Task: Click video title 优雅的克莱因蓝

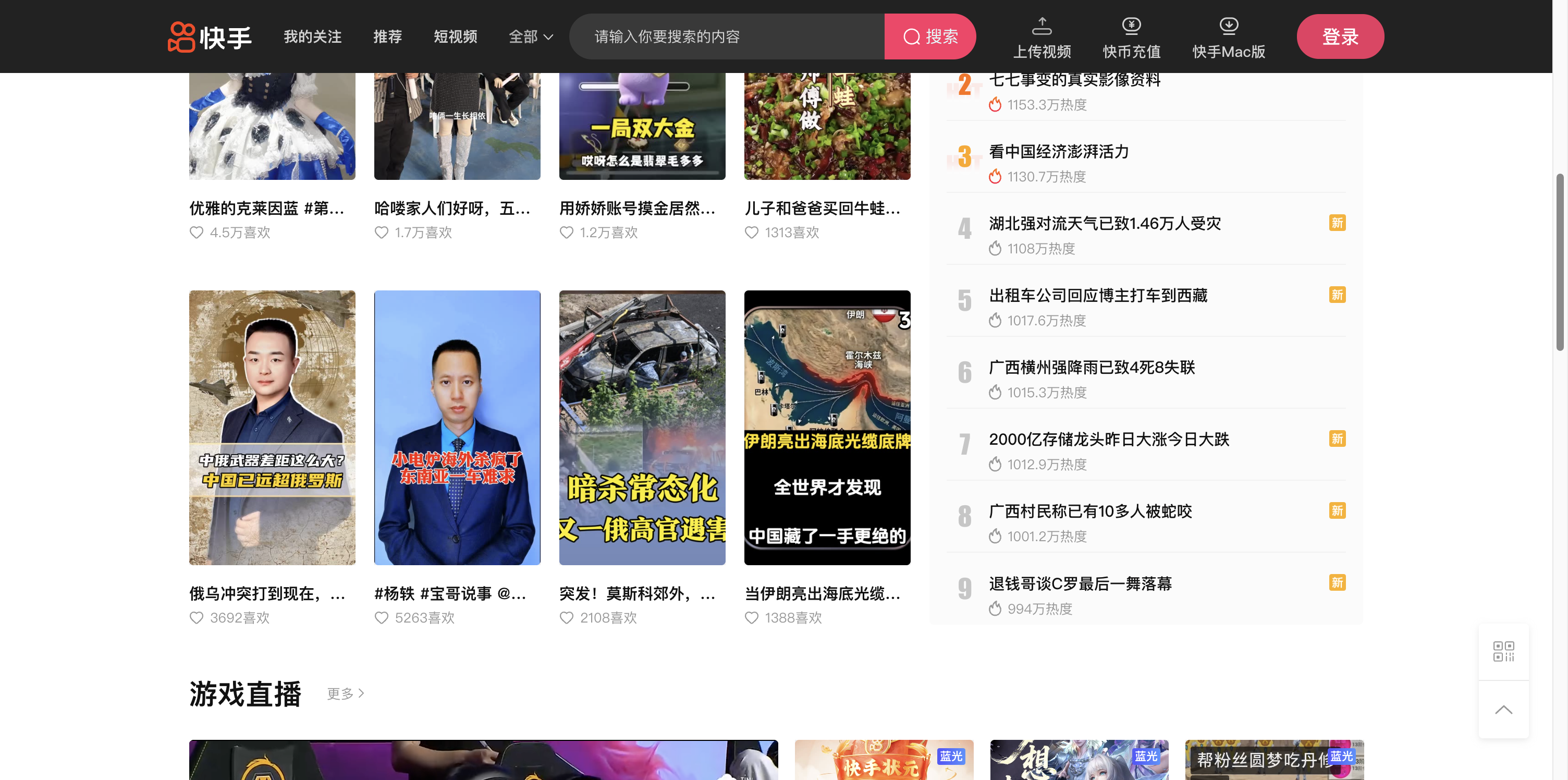Action: point(266,208)
